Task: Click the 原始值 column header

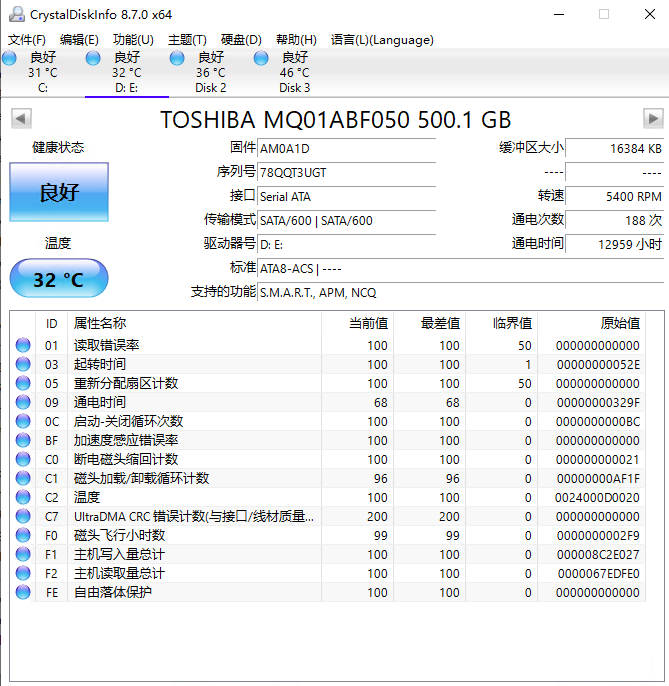Action: click(592, 323)
